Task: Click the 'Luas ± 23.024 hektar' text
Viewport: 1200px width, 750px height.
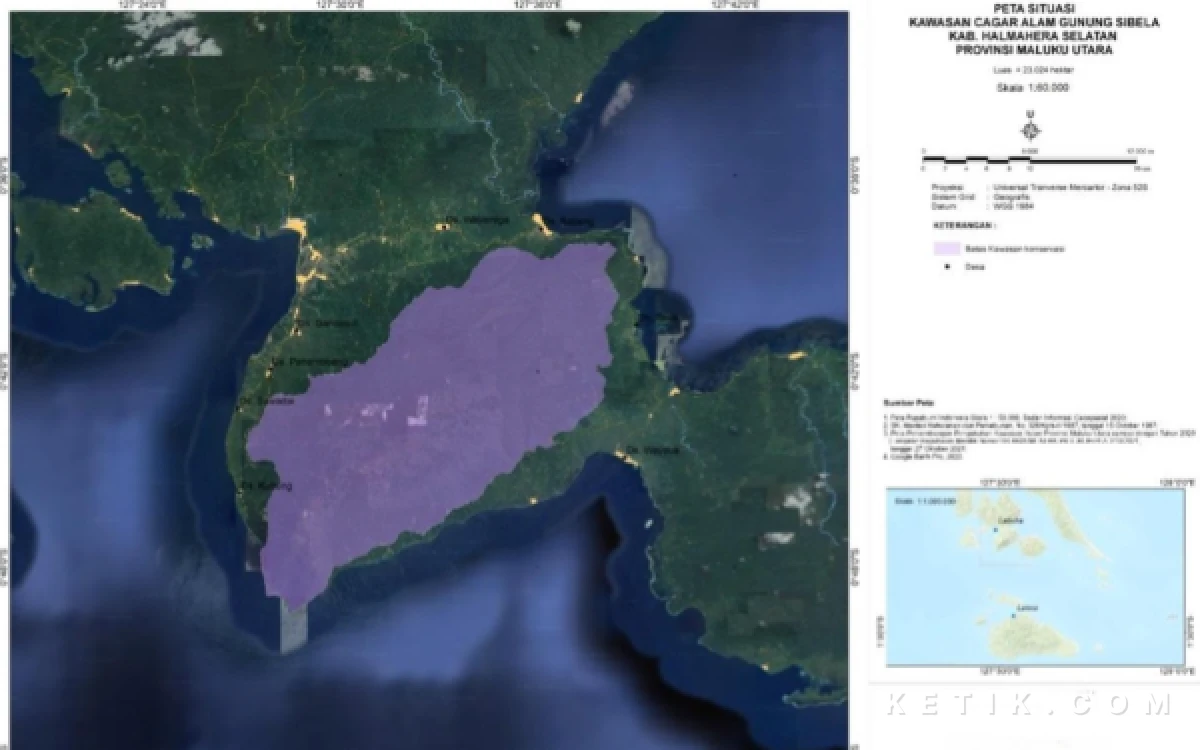Action: click(1034, 71)
